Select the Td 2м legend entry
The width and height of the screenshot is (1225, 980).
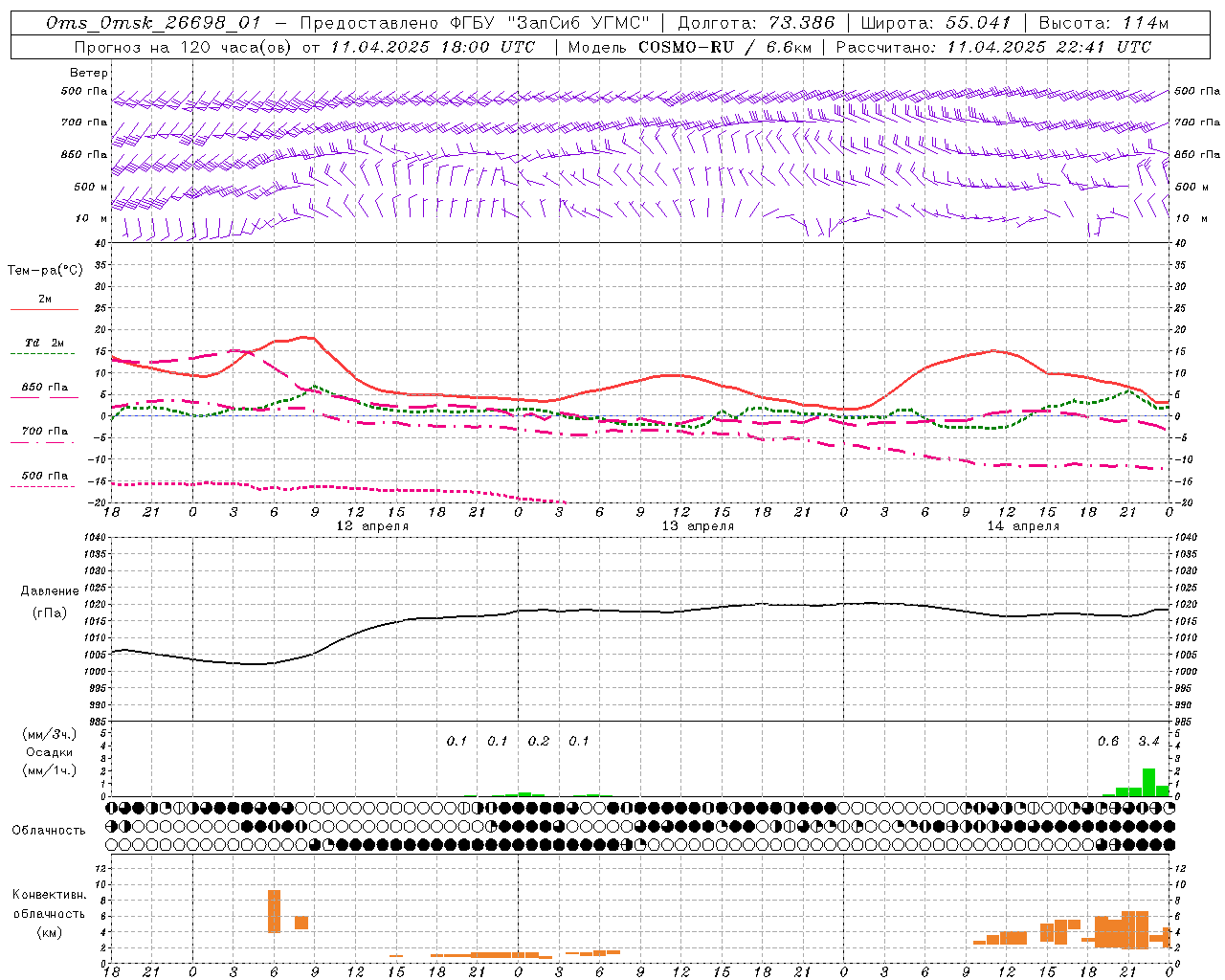click(45, 343)
